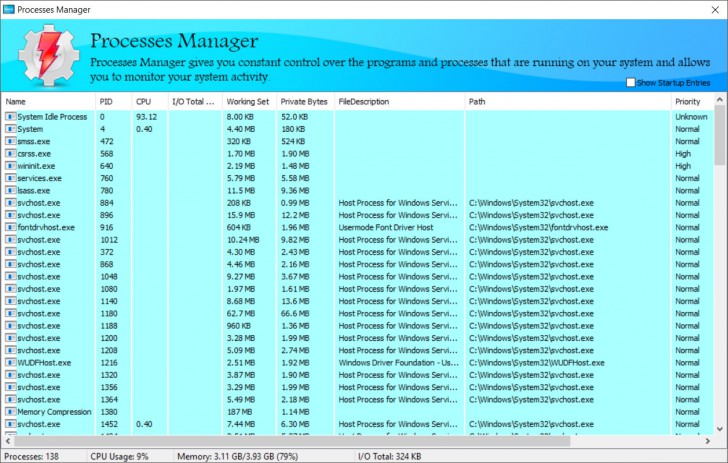Enable the Show Startup Entries checkbox

[630, 83]
